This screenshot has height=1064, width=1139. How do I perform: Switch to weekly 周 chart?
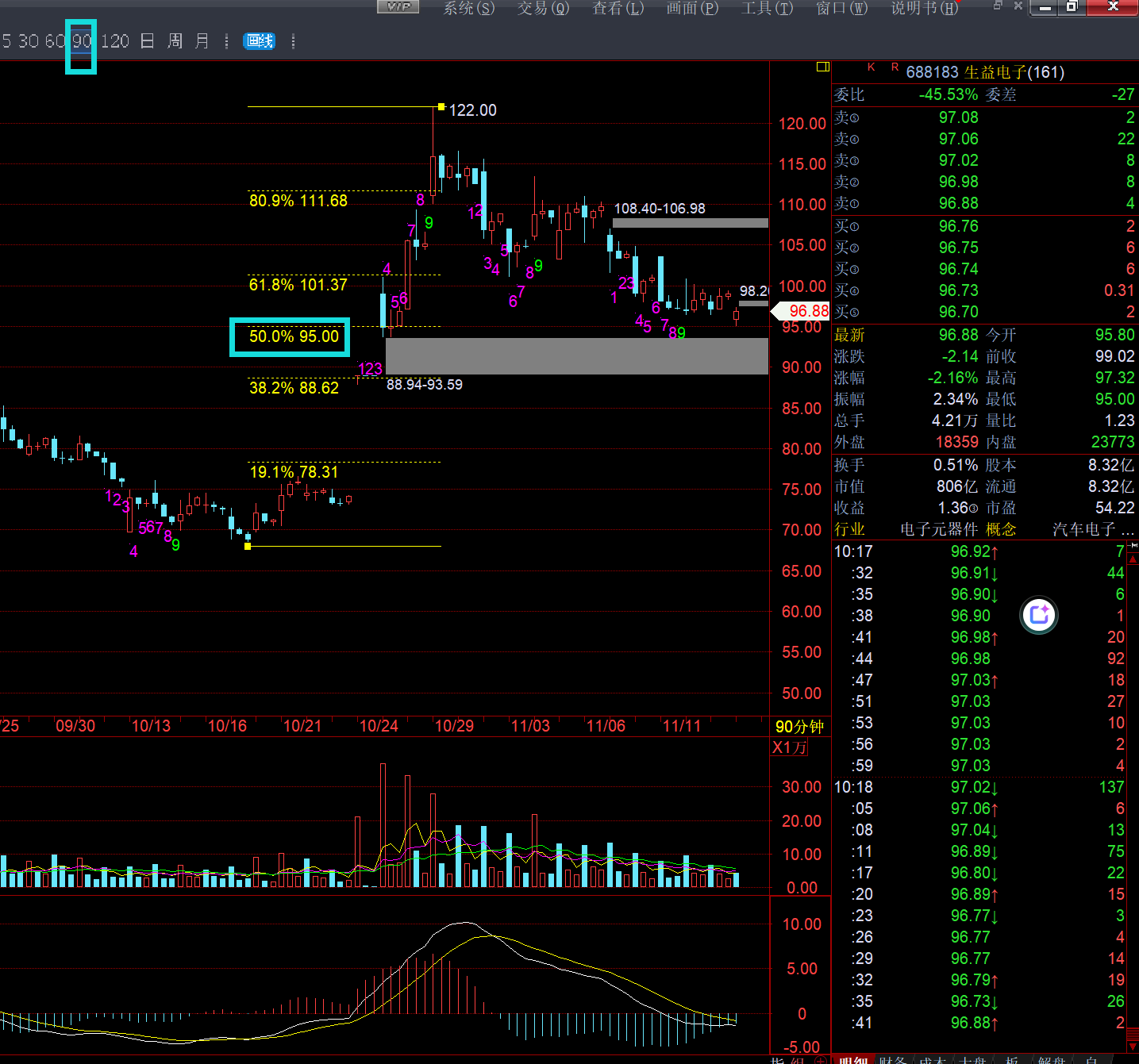click(x=175, y=41)
